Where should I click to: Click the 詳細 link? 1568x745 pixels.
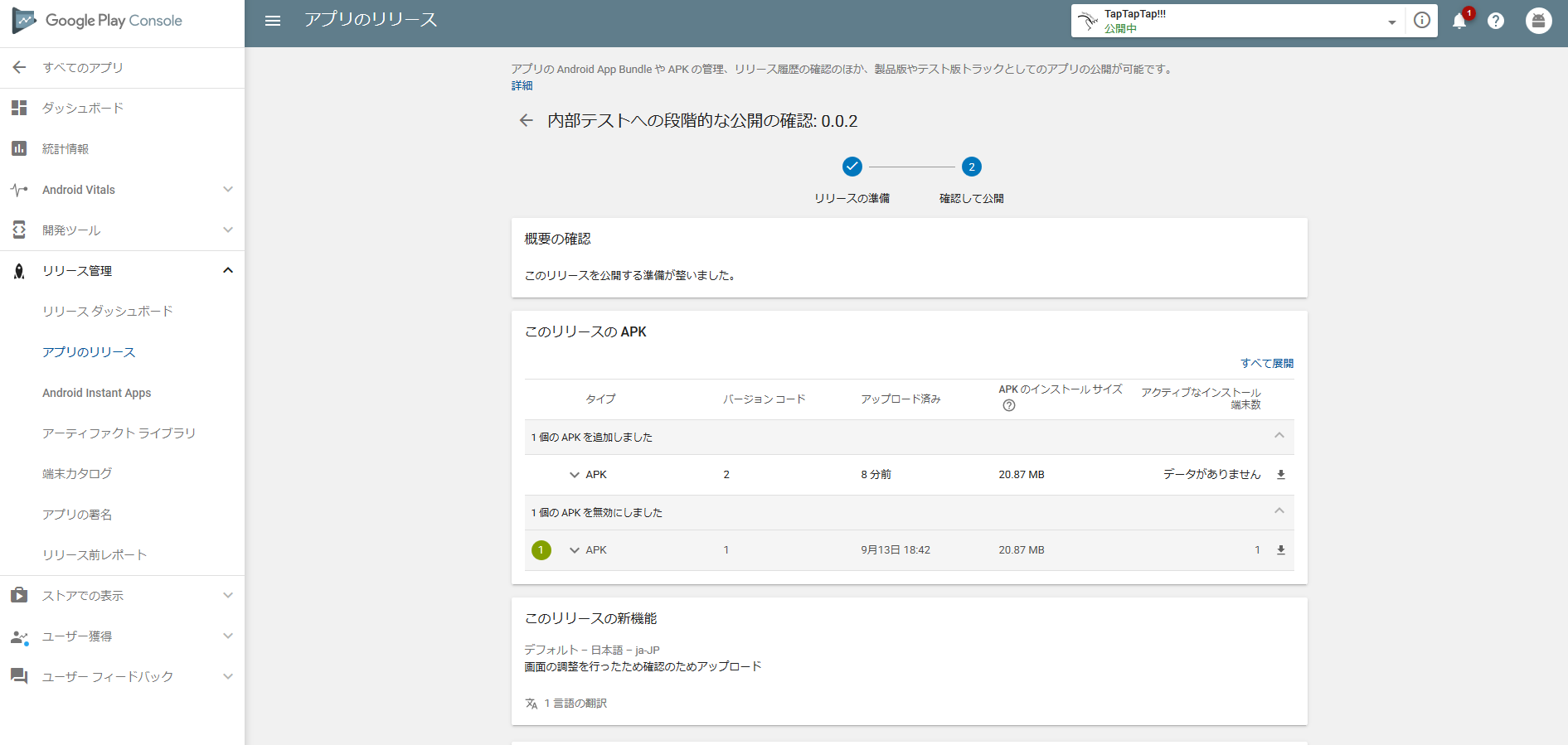pyautogui.click(x=522, y=85)
